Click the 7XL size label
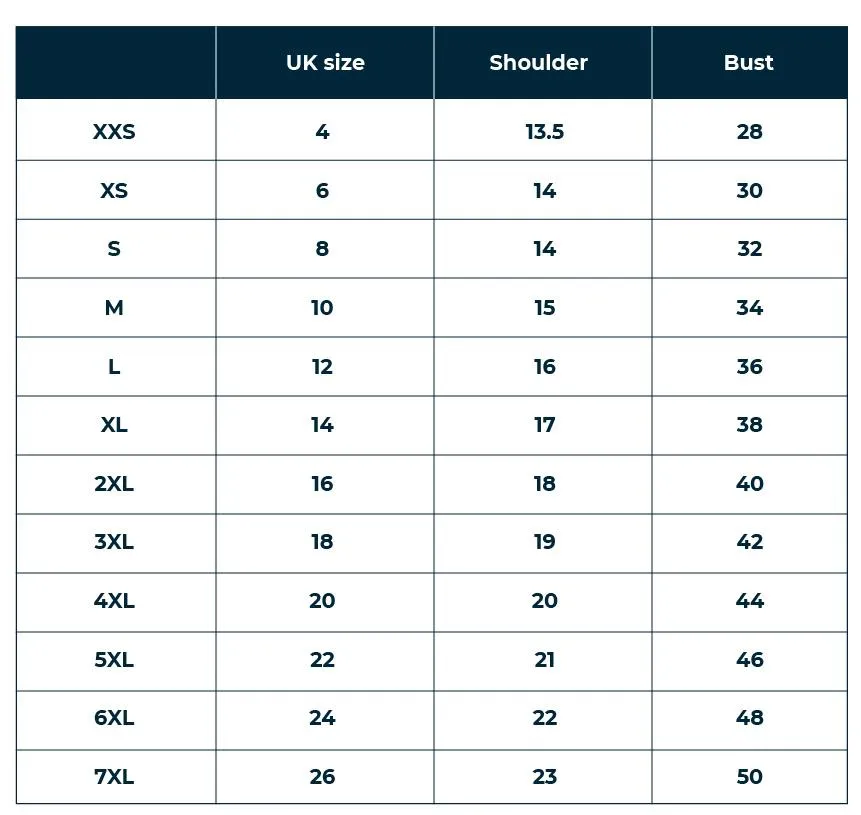The height and width of the screenshot is (815, 861). click(114, 777)
